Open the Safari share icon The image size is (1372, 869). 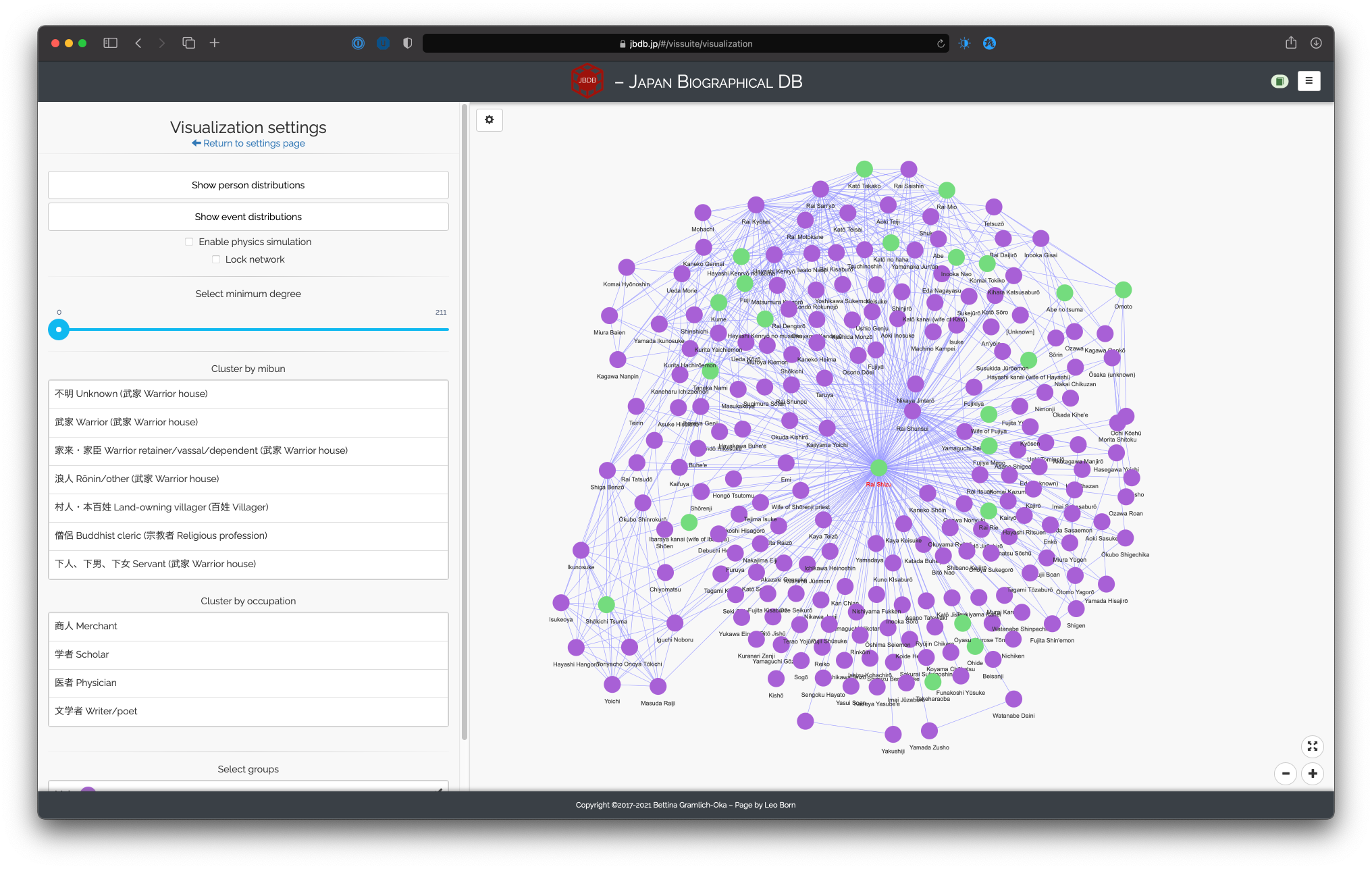[1291, 43]
